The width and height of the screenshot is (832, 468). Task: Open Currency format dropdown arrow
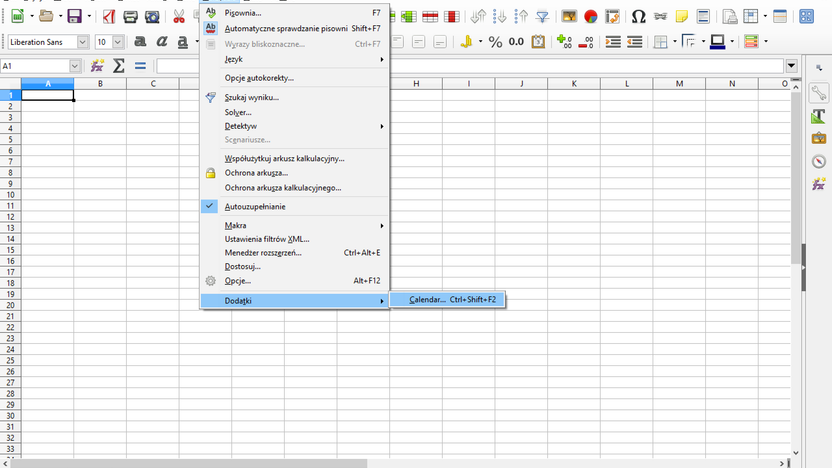[481, 41]
